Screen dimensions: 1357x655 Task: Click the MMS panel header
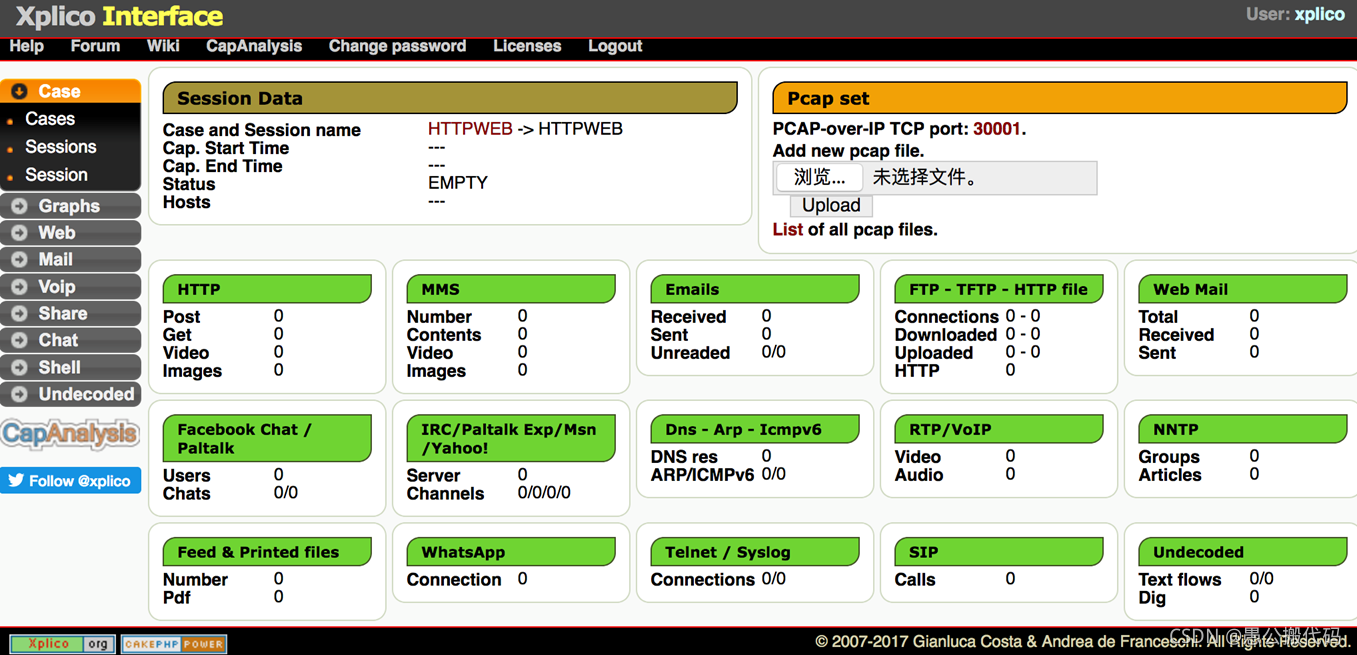tap(511, 289)
